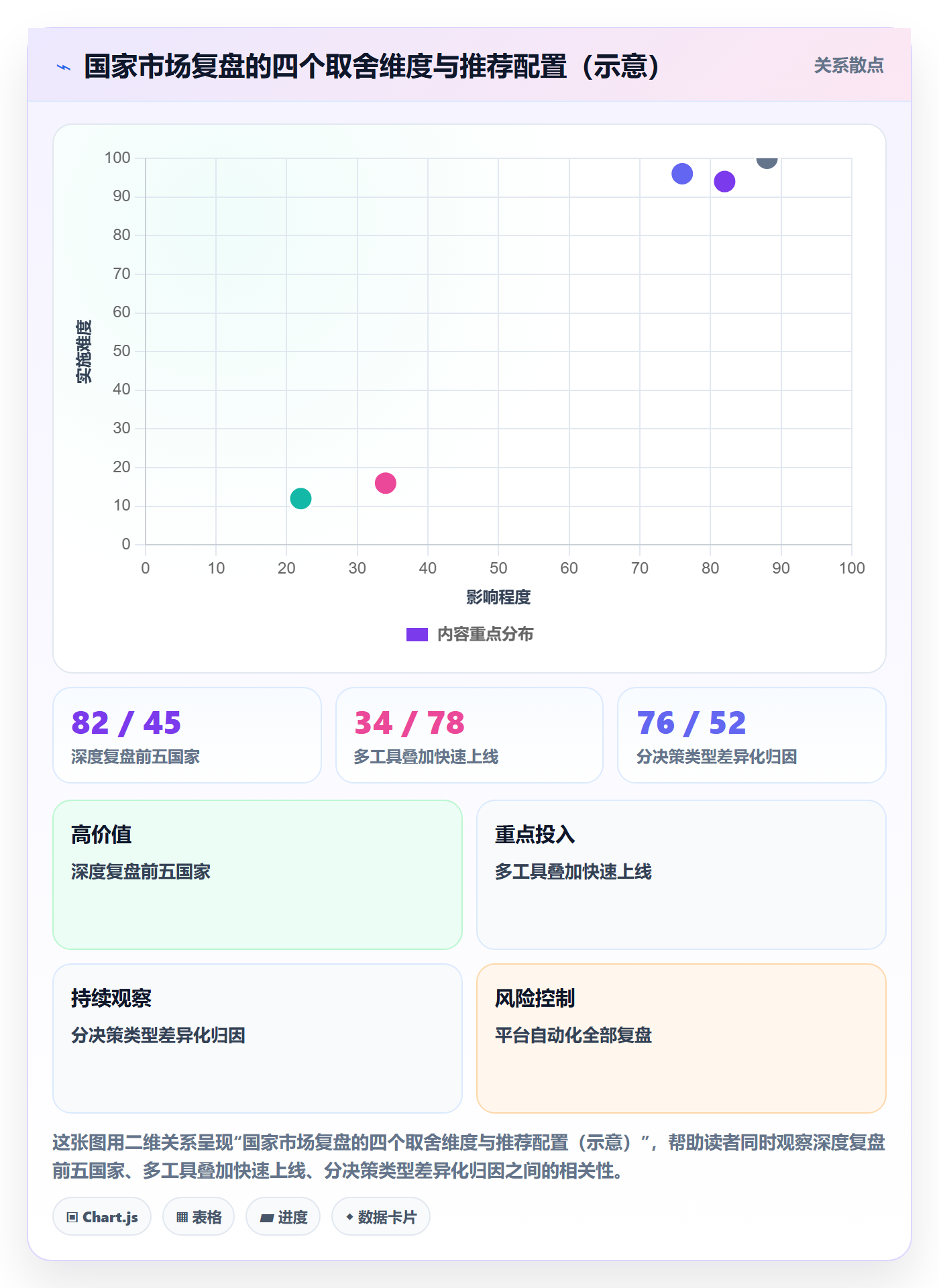This screenshot has width=939, height=1288.
Task: Click the purple scatter point near 82
Action: pyautogui.click(x=724, y=181)
